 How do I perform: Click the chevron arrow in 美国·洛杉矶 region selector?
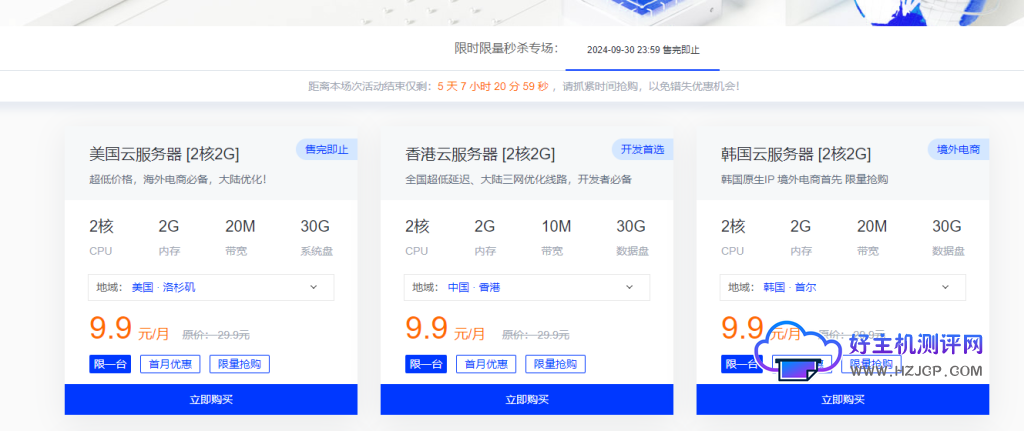point(313,287)
